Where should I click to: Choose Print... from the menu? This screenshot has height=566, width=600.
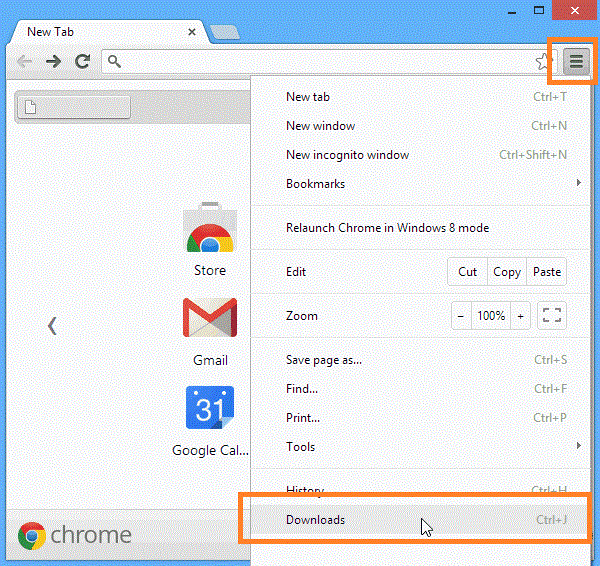tap(420, 418)
